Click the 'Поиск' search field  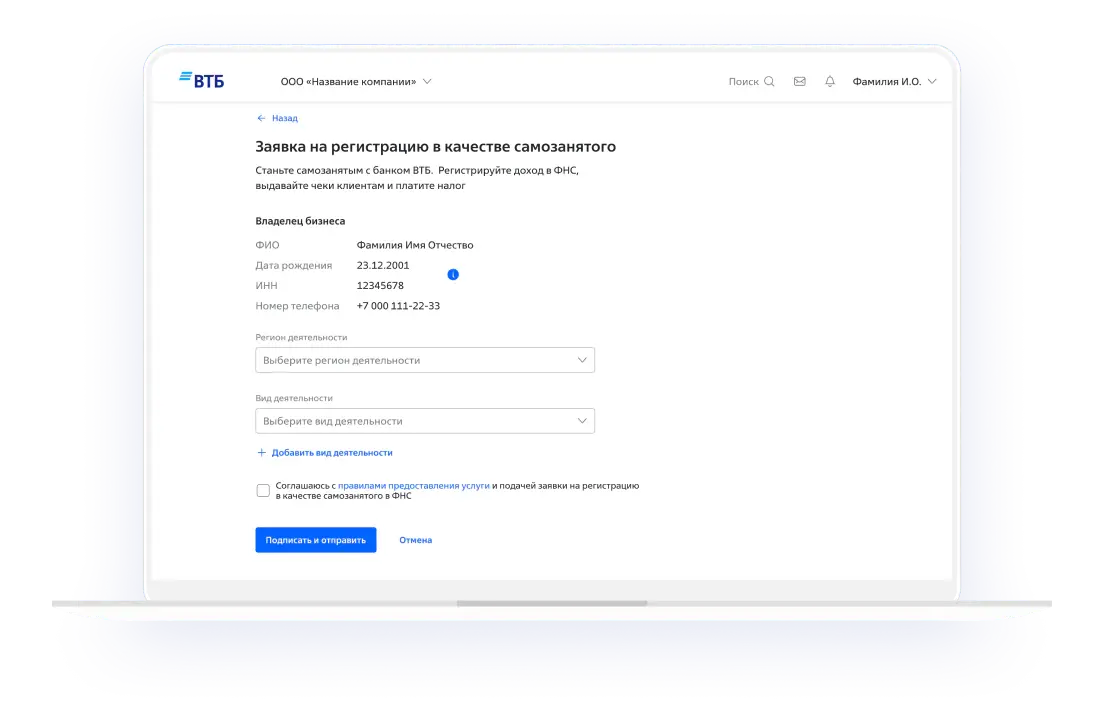(743, 82)
